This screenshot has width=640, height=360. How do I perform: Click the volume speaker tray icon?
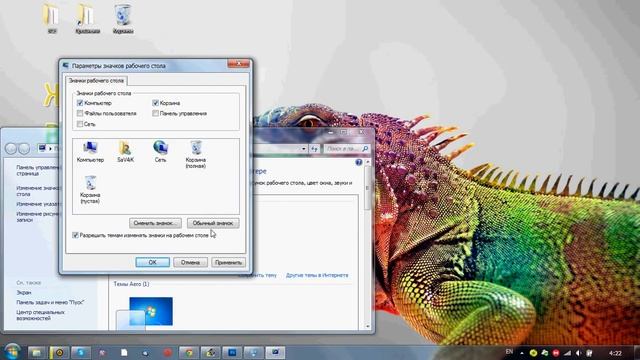click(578, 353)
